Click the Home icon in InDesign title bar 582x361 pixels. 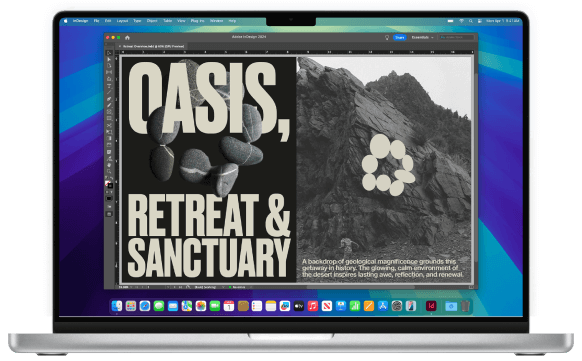[127, 37]
